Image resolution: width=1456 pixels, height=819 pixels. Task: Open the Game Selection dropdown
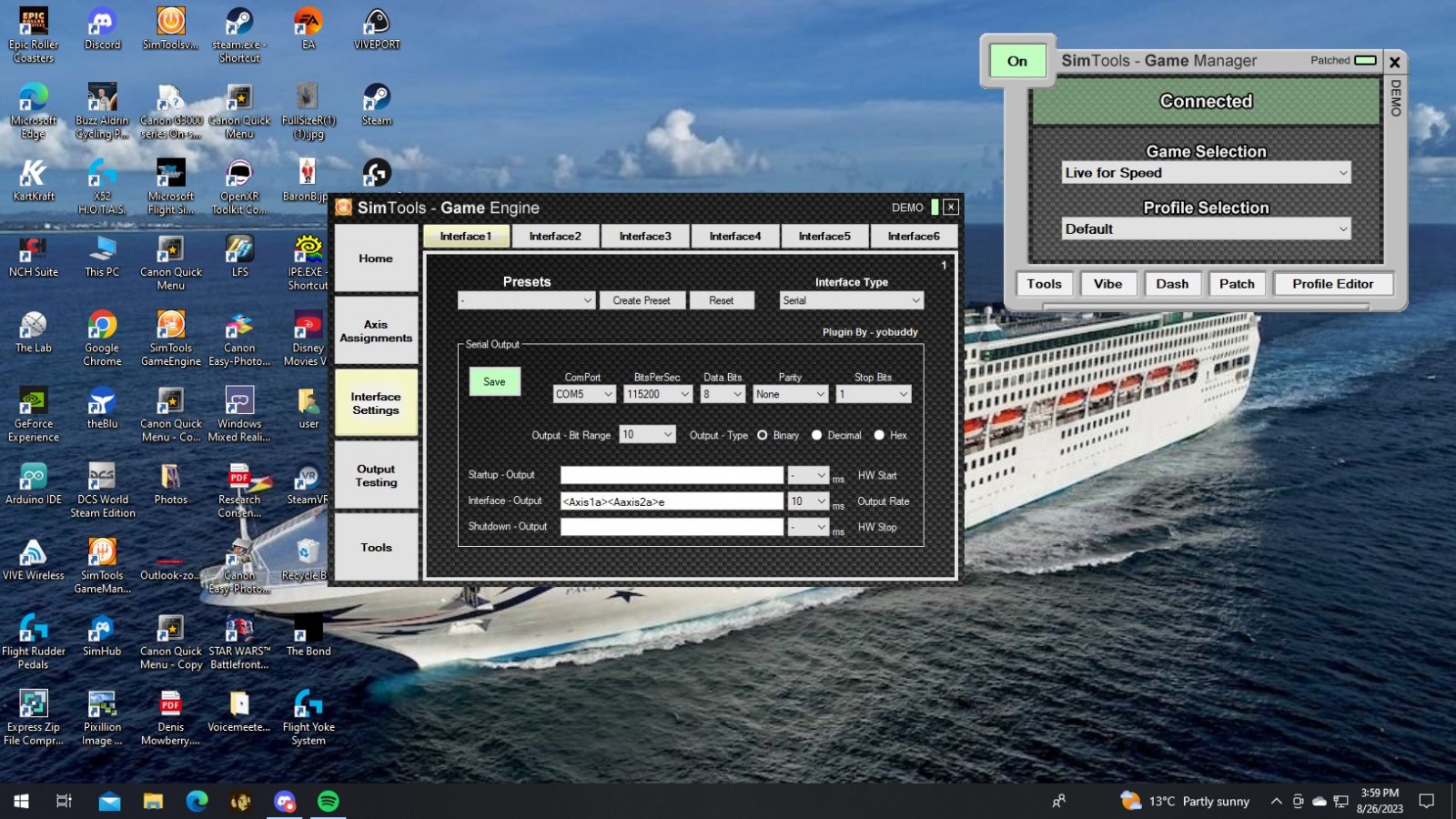click(1206, 173)
